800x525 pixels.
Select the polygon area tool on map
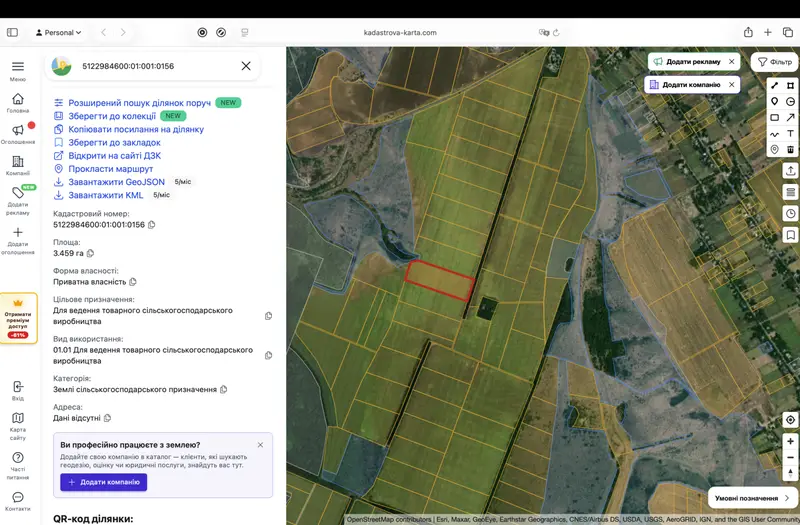tap(790, 86)
